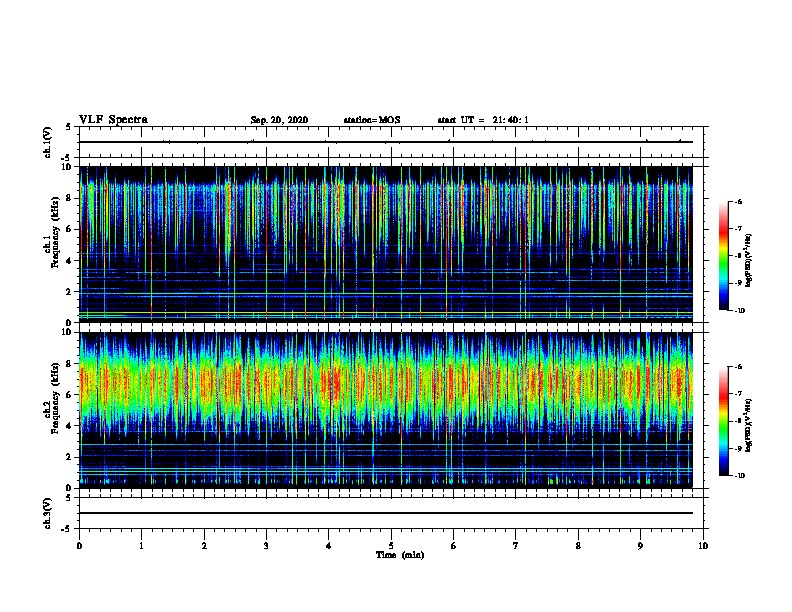Click time axis tick label '7'

(516, 546)
